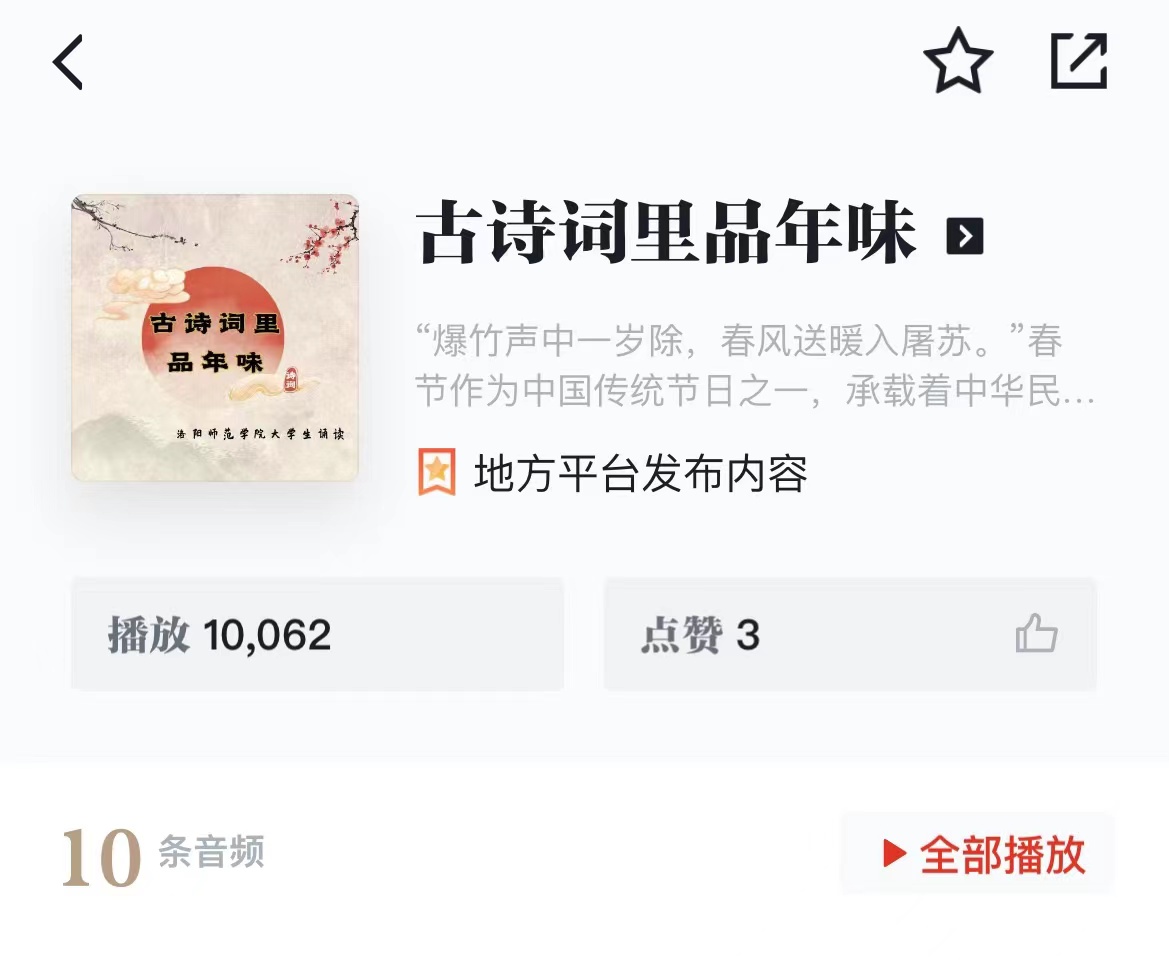Click 洛阳师范学院大学生诵读 text on cover
The height and width of the screenshot is (960, 1169).
pyautogui.click(x=260, y=435)
